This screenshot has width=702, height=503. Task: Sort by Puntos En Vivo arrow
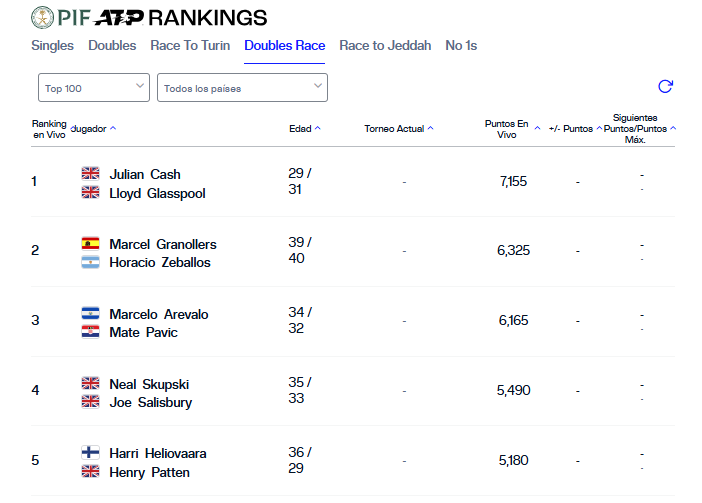pyautogui.click(x=537, y=128)
